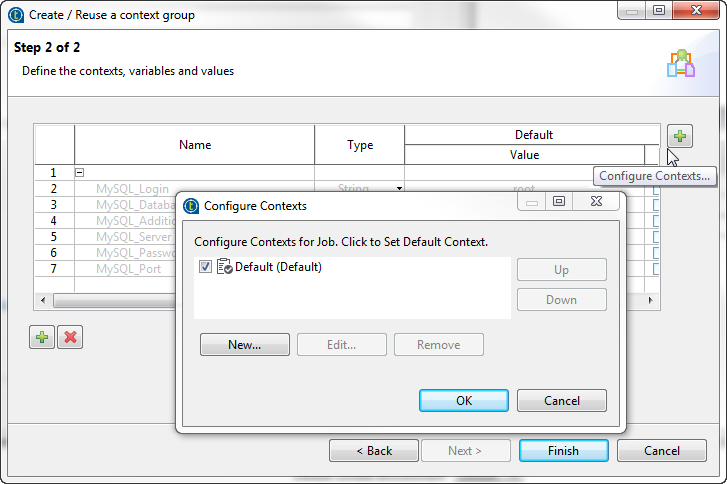Click the Configure Contexts plus icon
Viewport: 727px width, 484px height.
[680, 136]
